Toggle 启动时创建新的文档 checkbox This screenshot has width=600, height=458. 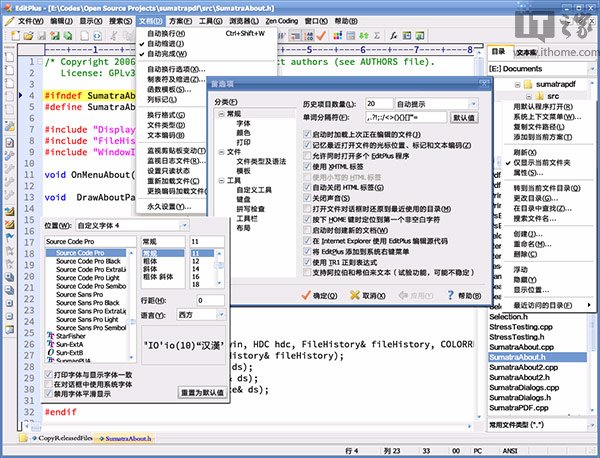(x=307, y=230)
